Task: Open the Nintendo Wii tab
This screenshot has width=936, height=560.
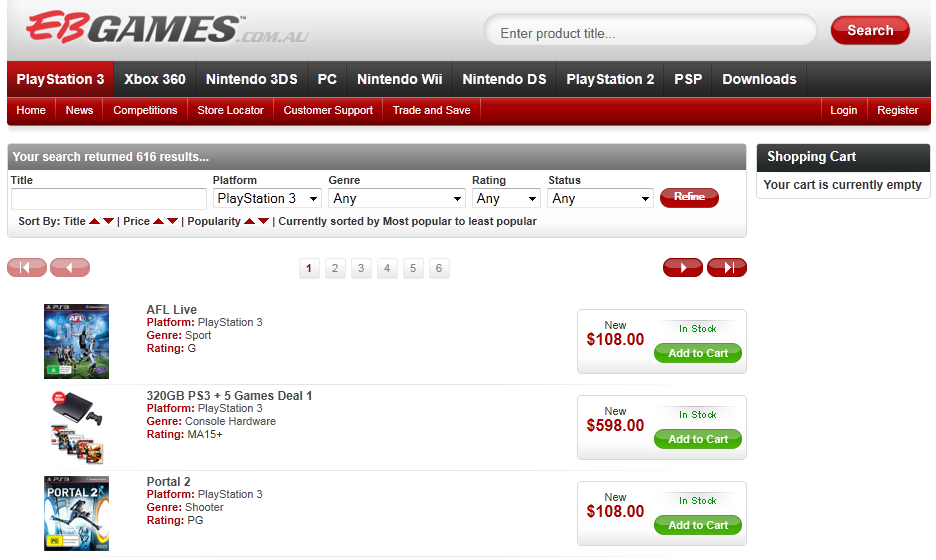Action: click(399, 79)
